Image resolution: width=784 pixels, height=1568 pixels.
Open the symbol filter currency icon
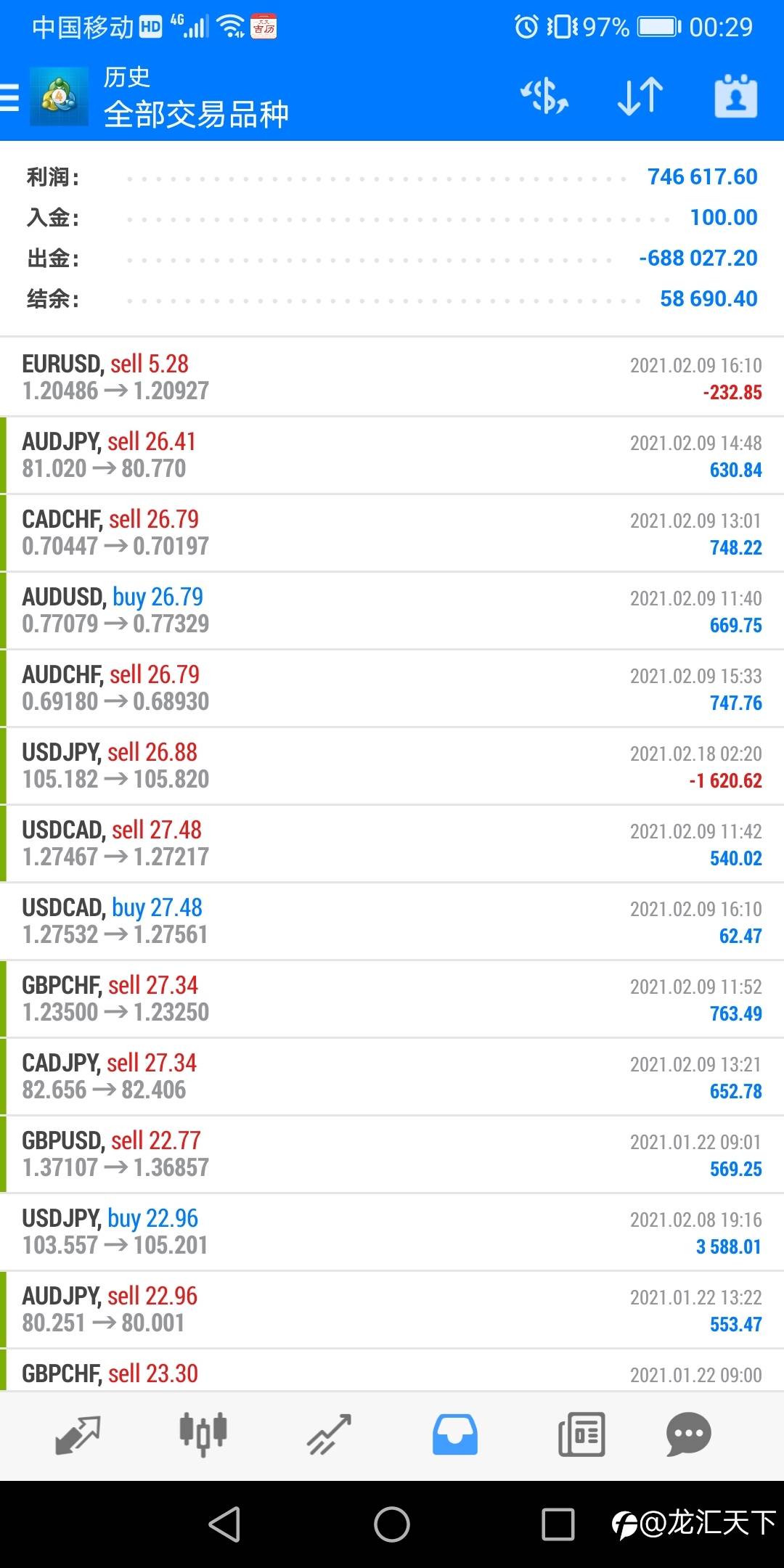pos(544,97)
